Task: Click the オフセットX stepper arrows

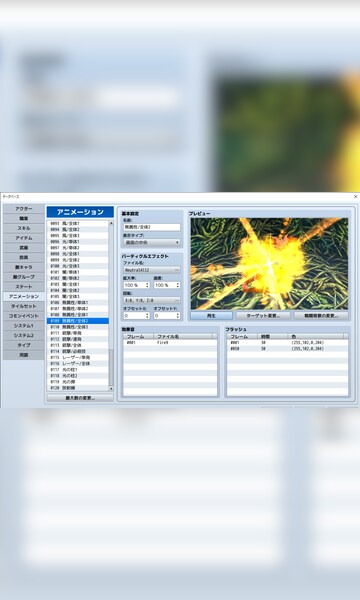Action: click(x=147, y=316)
